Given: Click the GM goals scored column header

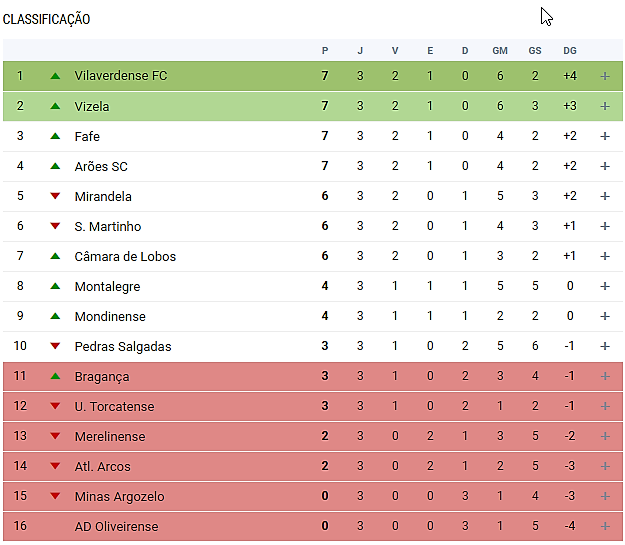Looking at the screenshot, I should [x=500, y=50].
